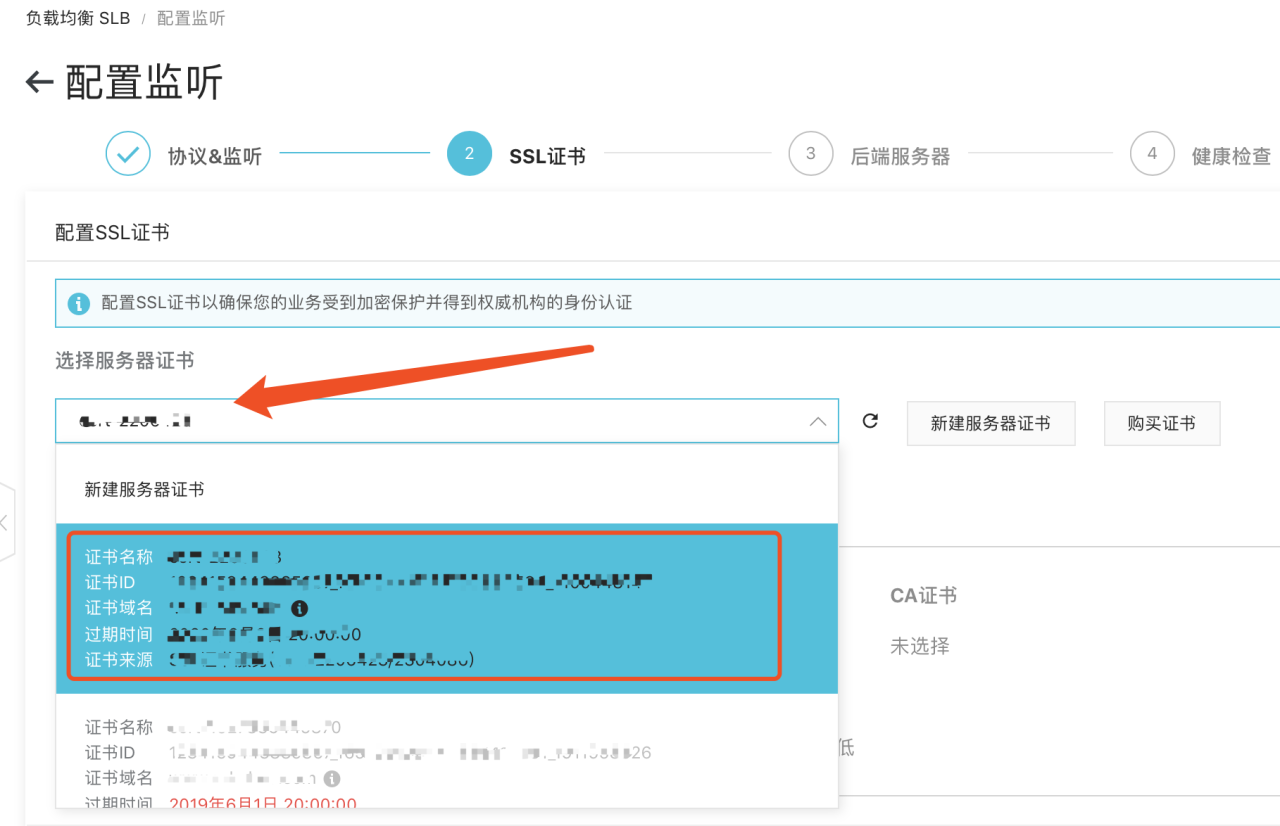Click the CA证书 heading
Viewport: 1280px width, 826px height.
click(923, 596)
